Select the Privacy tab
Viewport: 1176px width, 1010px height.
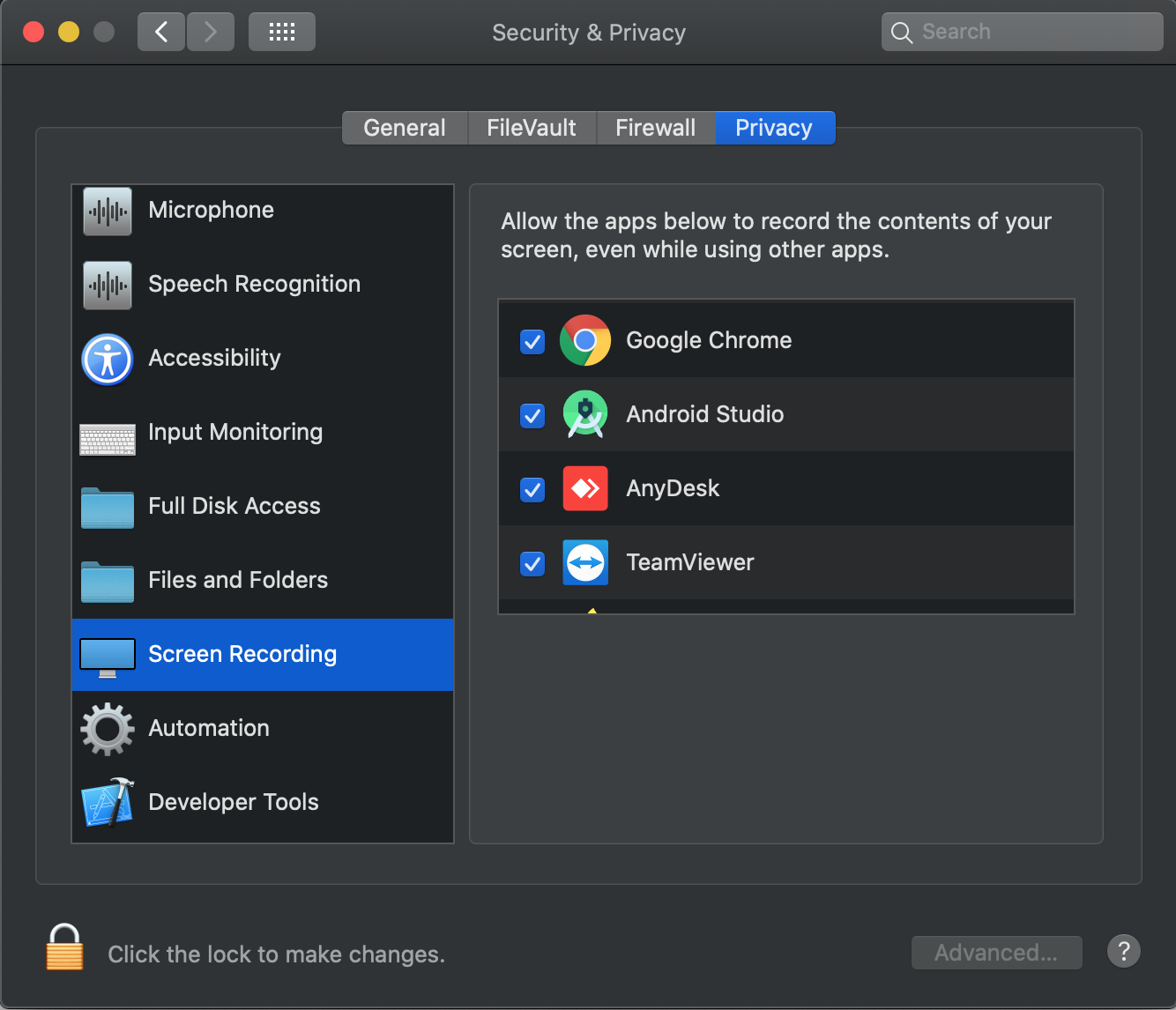point(775,128)
